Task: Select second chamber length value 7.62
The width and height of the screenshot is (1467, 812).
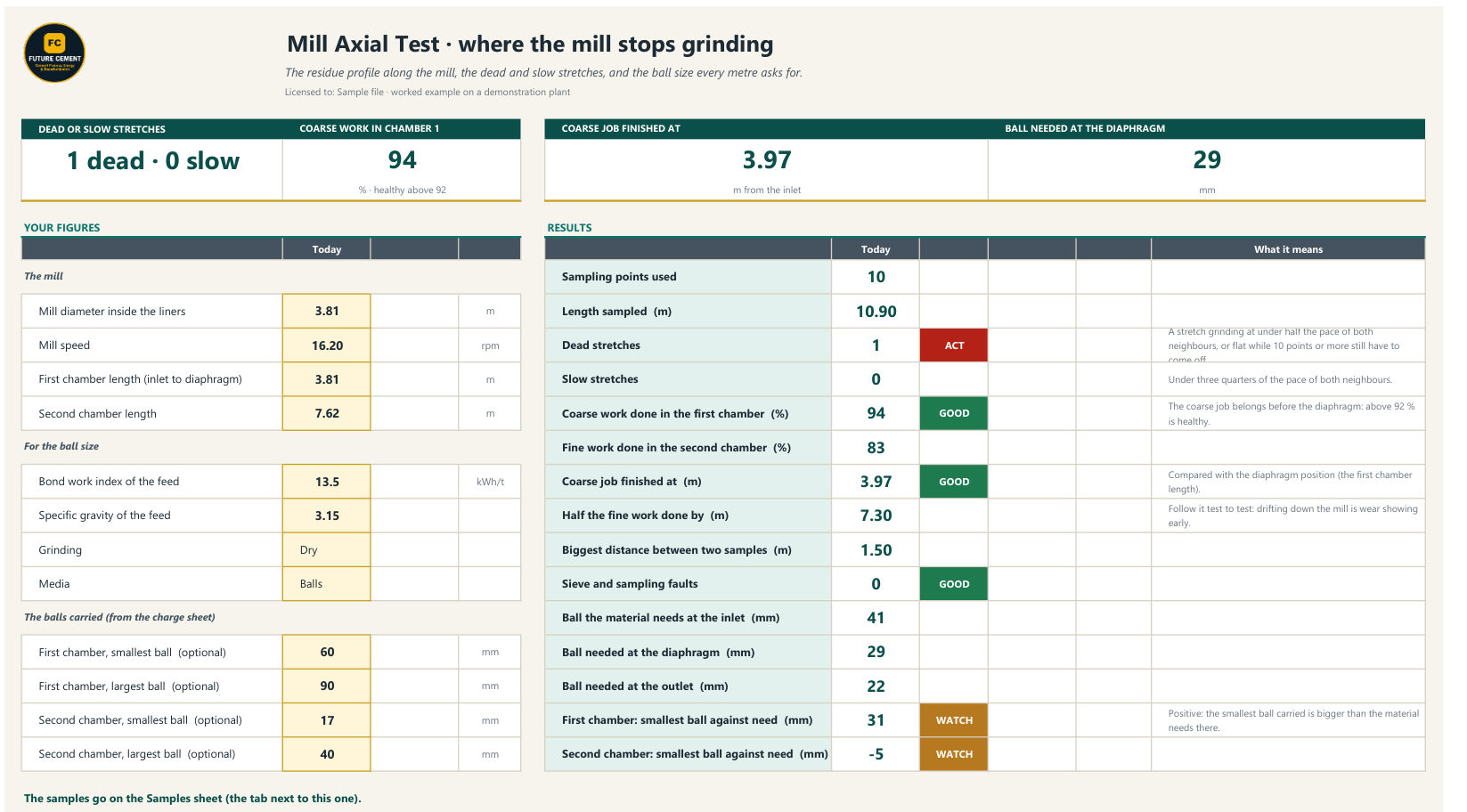Action: point(327,413)
